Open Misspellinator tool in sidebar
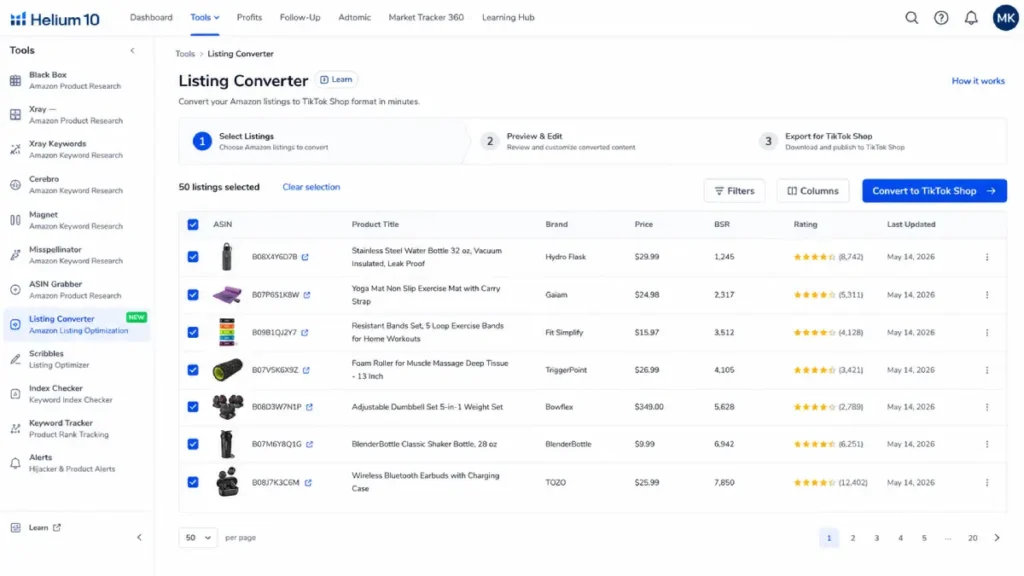The image size is (1024, 576). point(76,255)
